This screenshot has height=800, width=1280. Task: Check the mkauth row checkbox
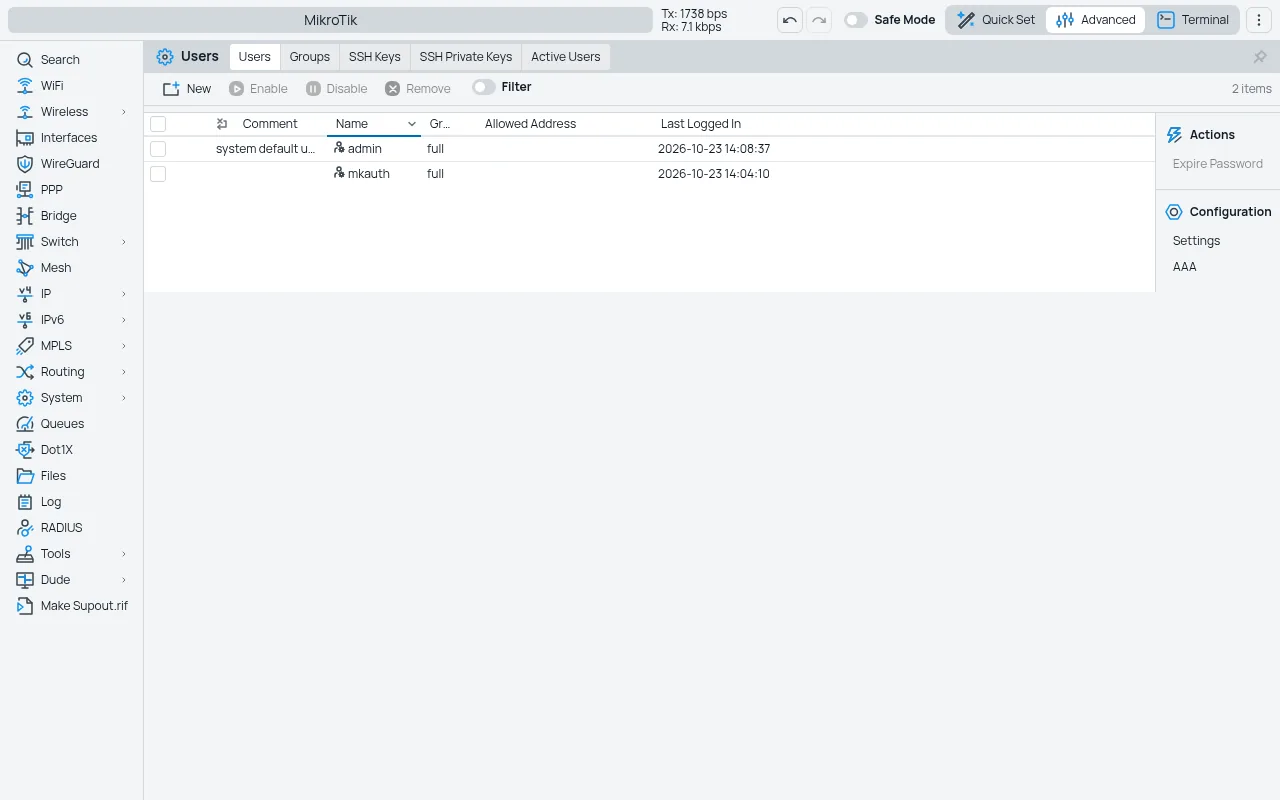pyautogui.click(x=158, y=174)
